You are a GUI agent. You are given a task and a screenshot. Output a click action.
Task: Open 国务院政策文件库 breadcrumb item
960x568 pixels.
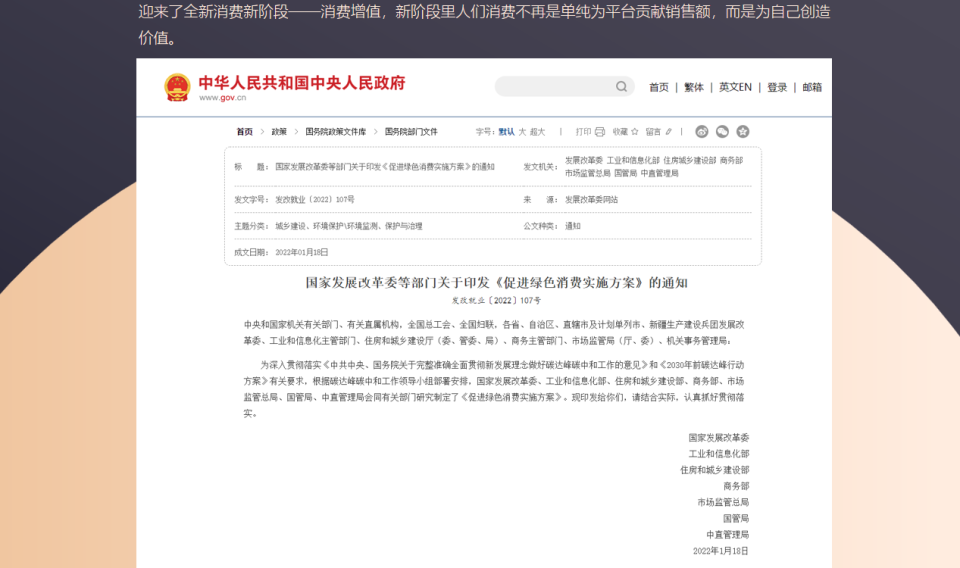click(x=336, y=132)
